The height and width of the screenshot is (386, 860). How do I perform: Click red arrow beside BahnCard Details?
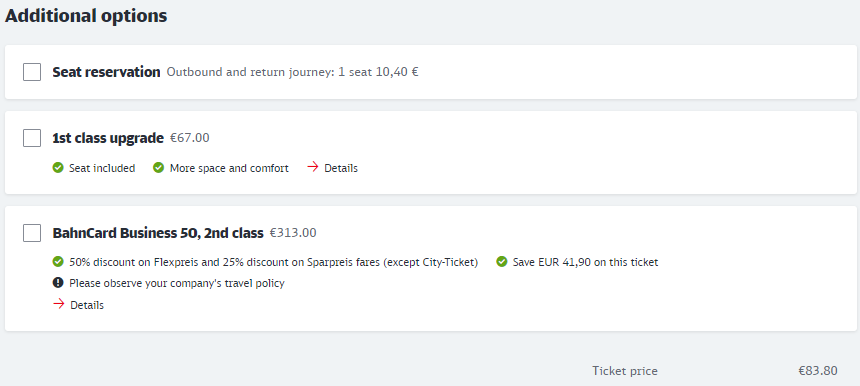click(59, 304)
